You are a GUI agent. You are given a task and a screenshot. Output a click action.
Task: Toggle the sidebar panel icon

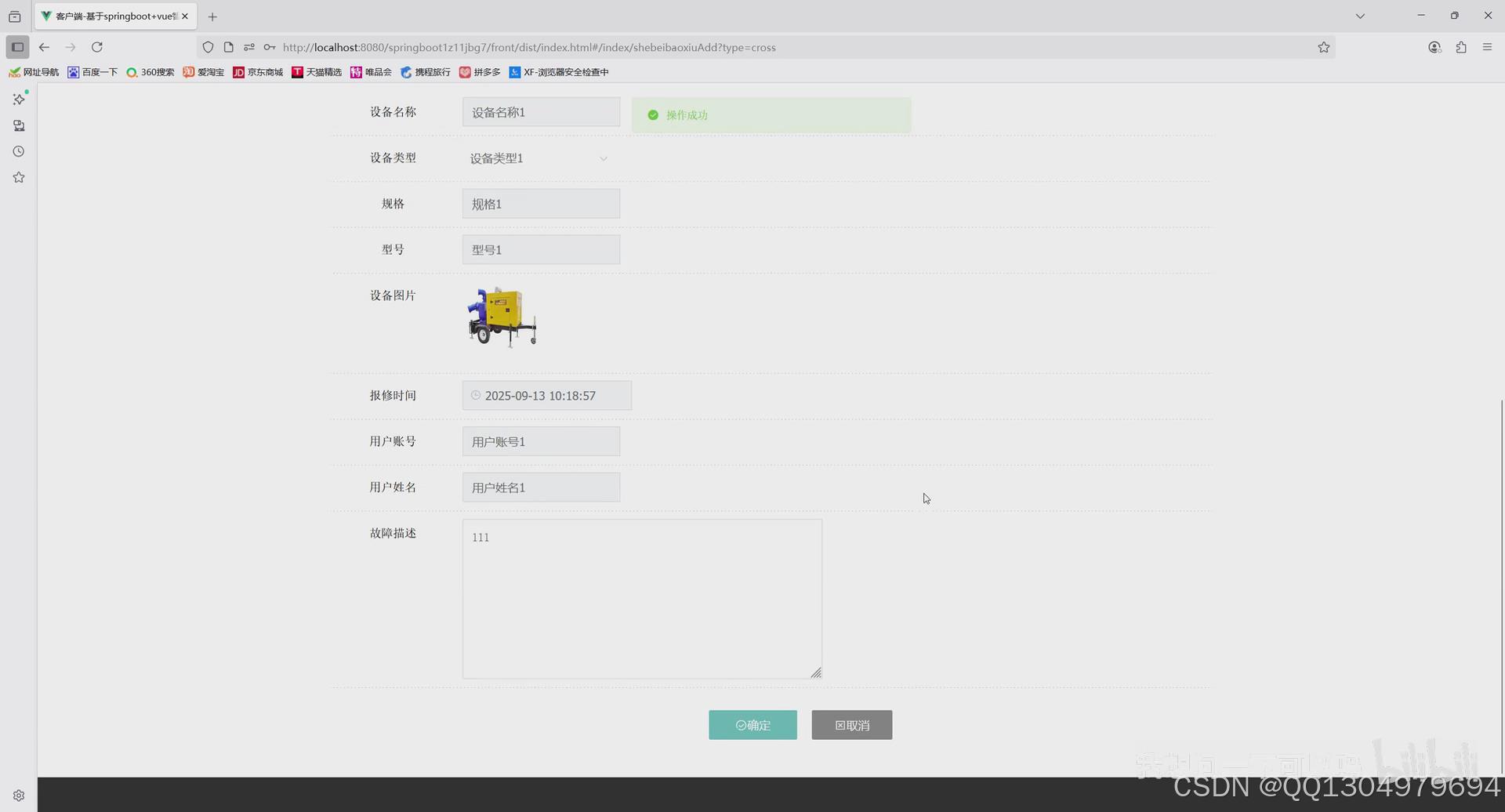(17, 47)
